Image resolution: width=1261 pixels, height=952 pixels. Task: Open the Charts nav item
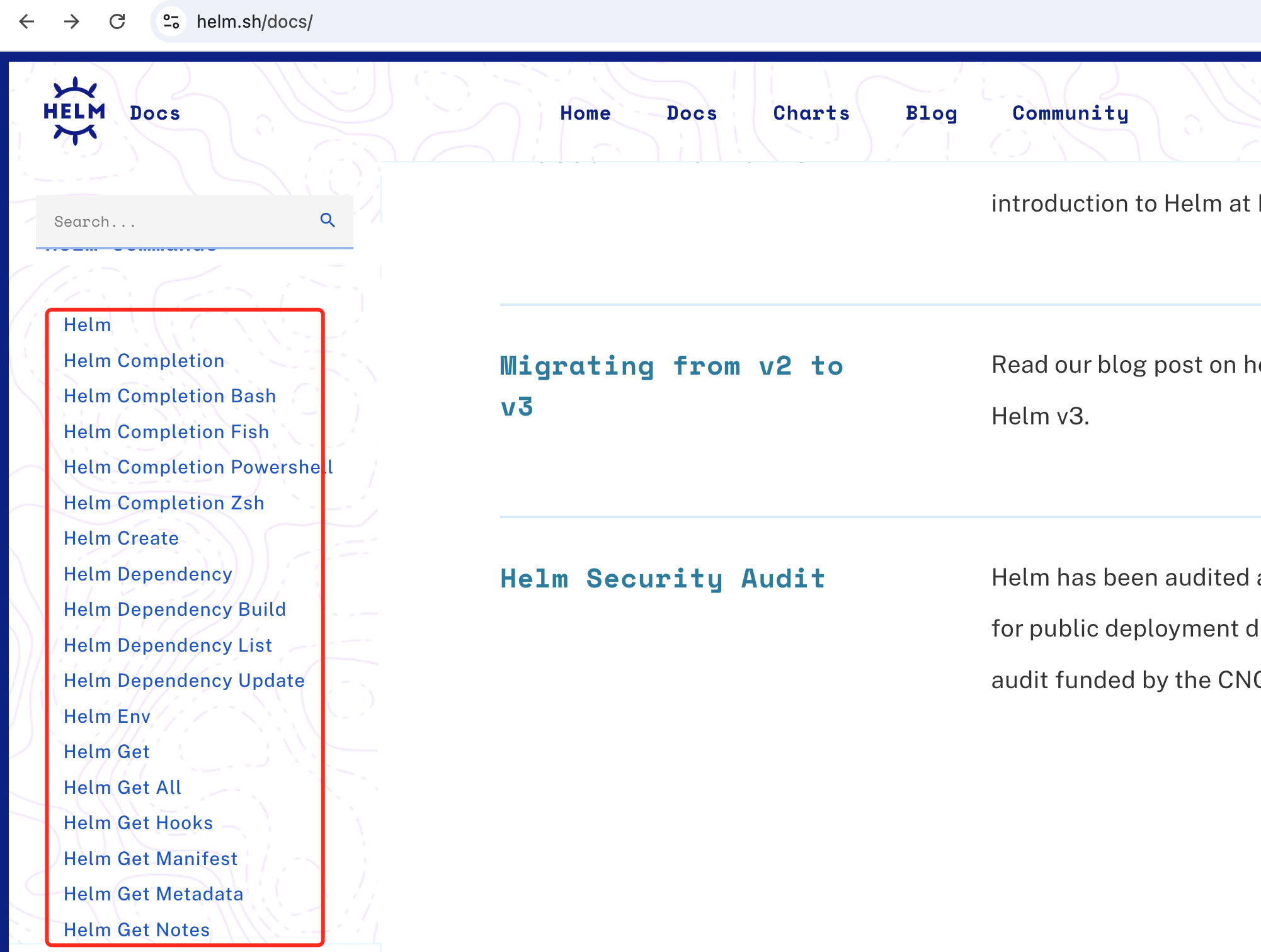click(811, 113)
